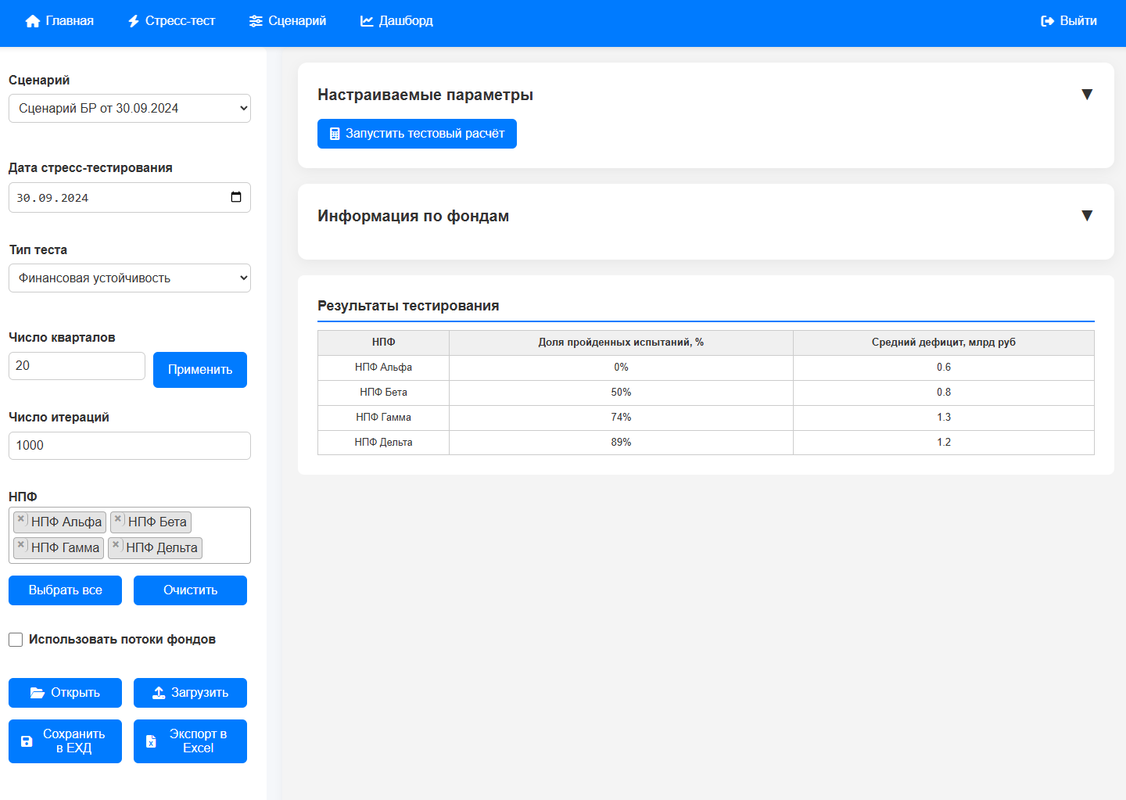The width and height of the screenshot is (1126, 800).
Task: Select the НПФ Бета cell in the results table
Action: [x=383, y=393]
